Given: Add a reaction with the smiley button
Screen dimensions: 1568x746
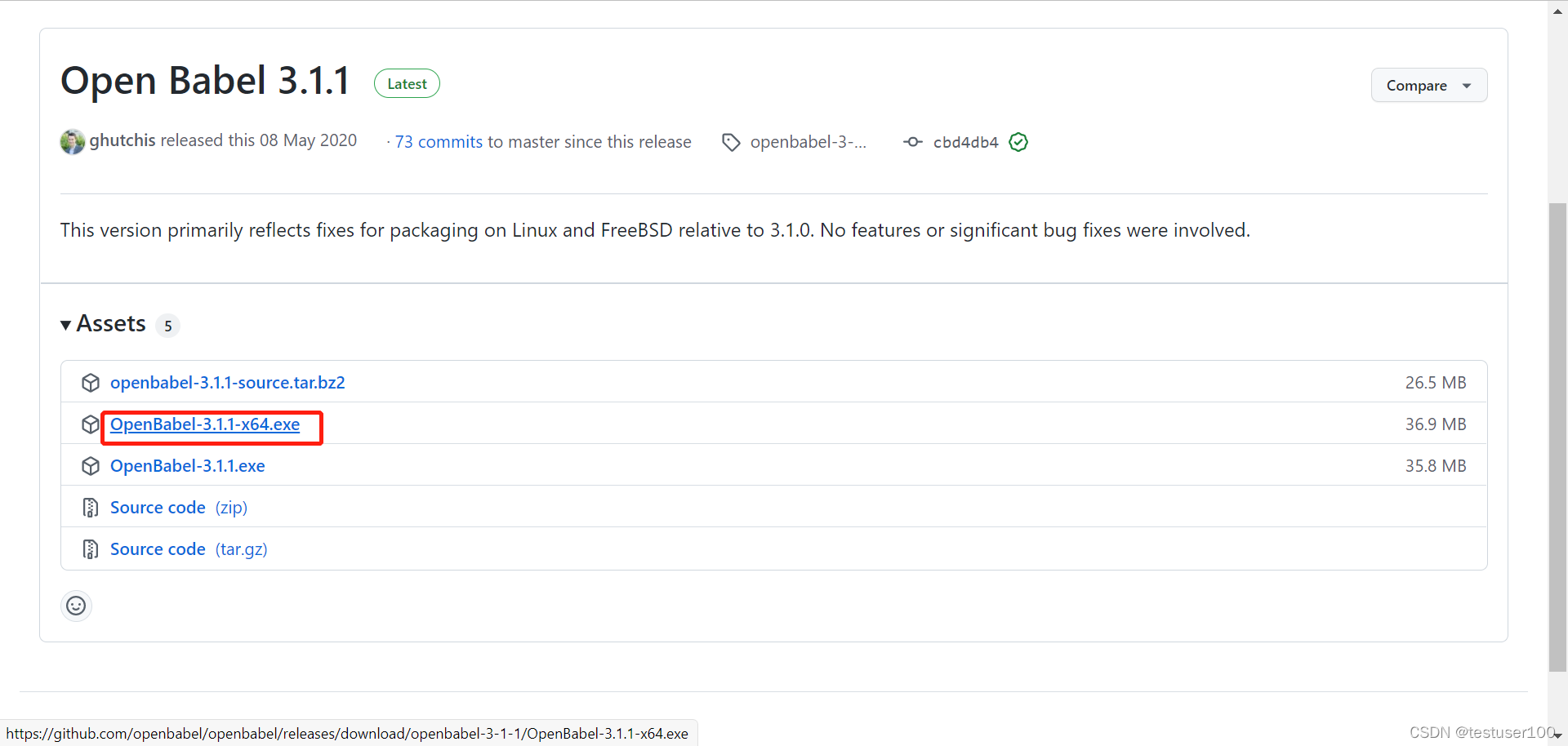Looking at the screenshot, I should (76, 606).
